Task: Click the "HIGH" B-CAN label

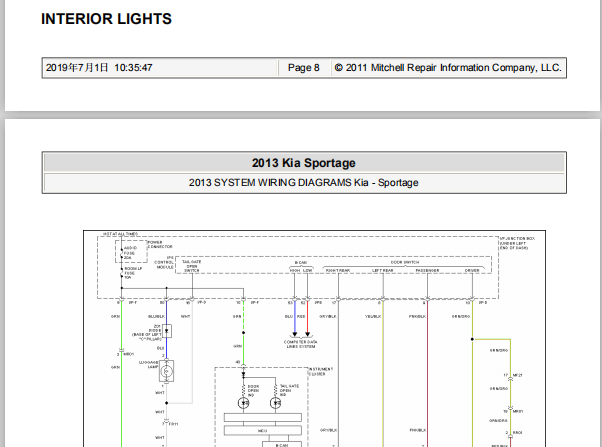Action: [x=294, y=271]
